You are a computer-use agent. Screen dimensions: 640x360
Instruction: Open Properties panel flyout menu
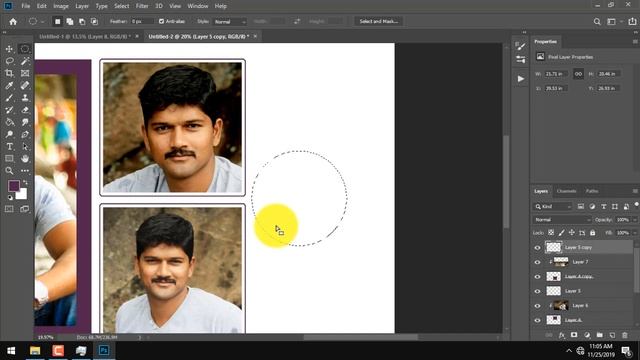[635, 42]
